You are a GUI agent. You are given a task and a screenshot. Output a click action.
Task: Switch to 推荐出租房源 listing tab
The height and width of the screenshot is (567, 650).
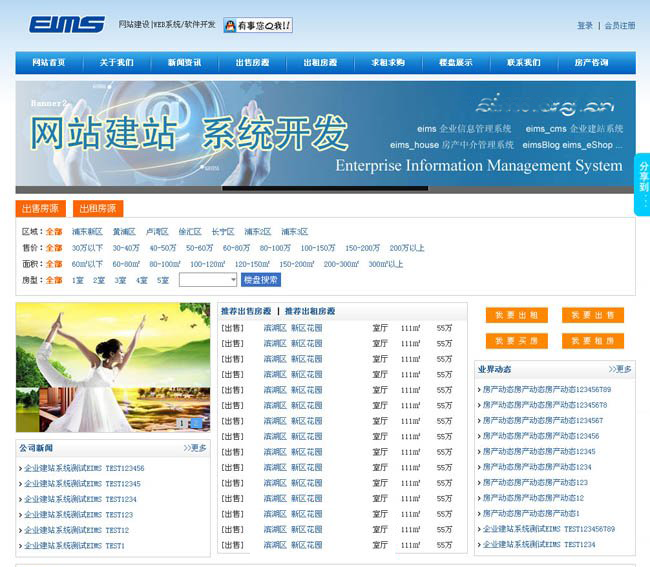pos(314,311)
